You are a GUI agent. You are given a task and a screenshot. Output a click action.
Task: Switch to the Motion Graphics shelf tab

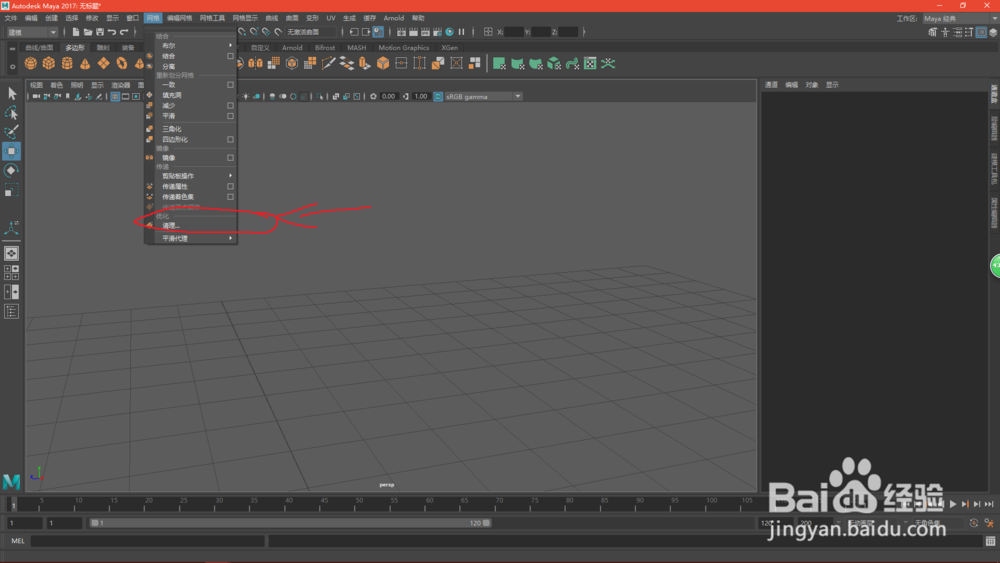coord(404,48)
